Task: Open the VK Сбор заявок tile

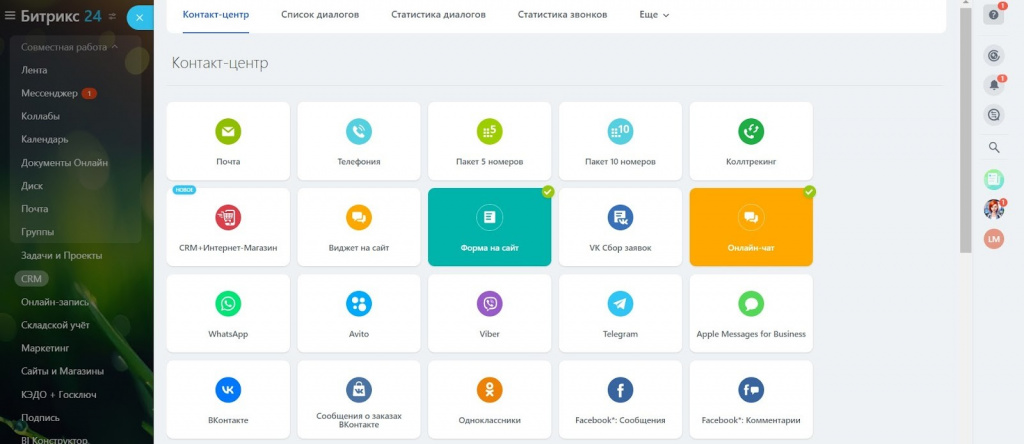Action: 620,227
